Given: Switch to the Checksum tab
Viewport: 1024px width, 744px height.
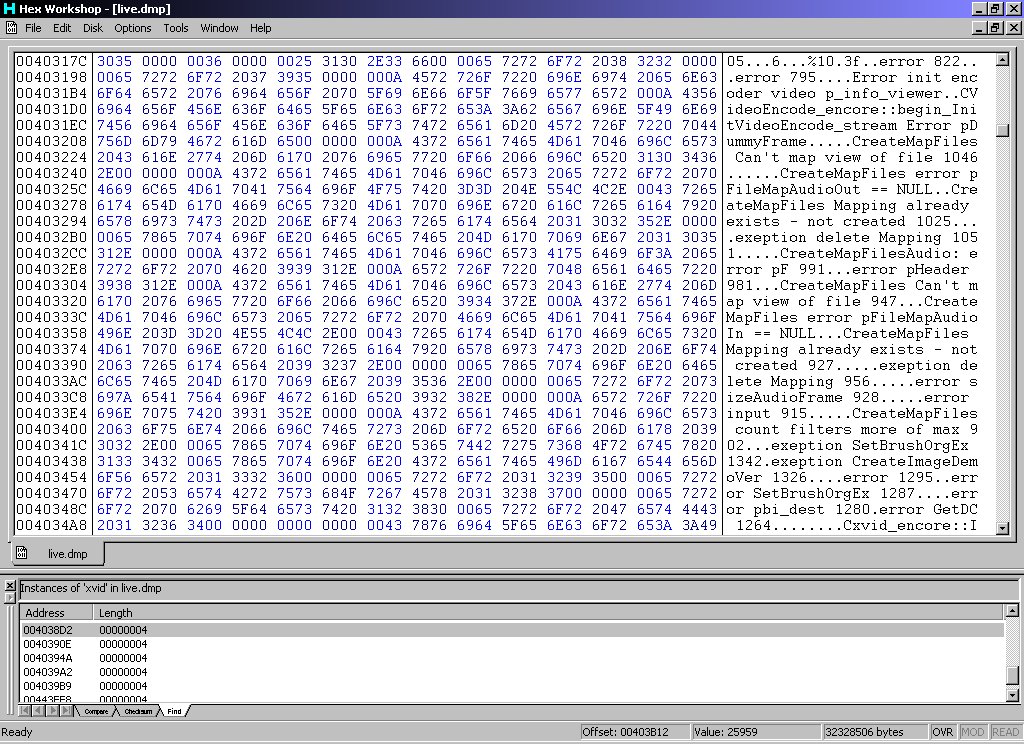Looking at the screenshot, I should [138, 711].
